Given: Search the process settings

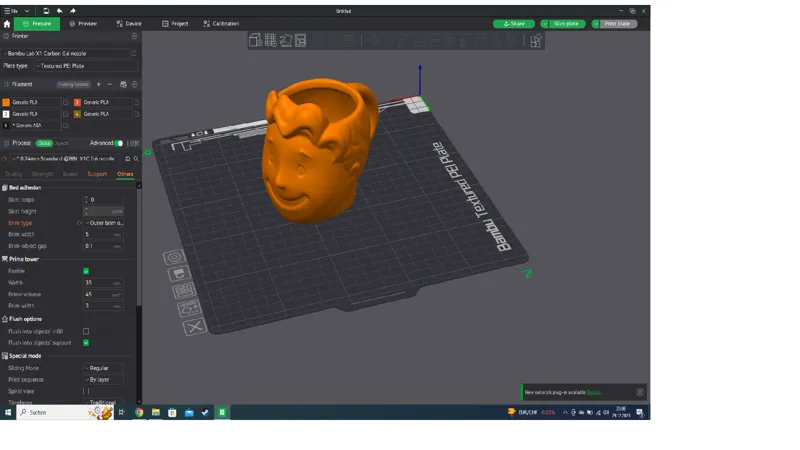Looking at the screenshot, I should point(136,159).
